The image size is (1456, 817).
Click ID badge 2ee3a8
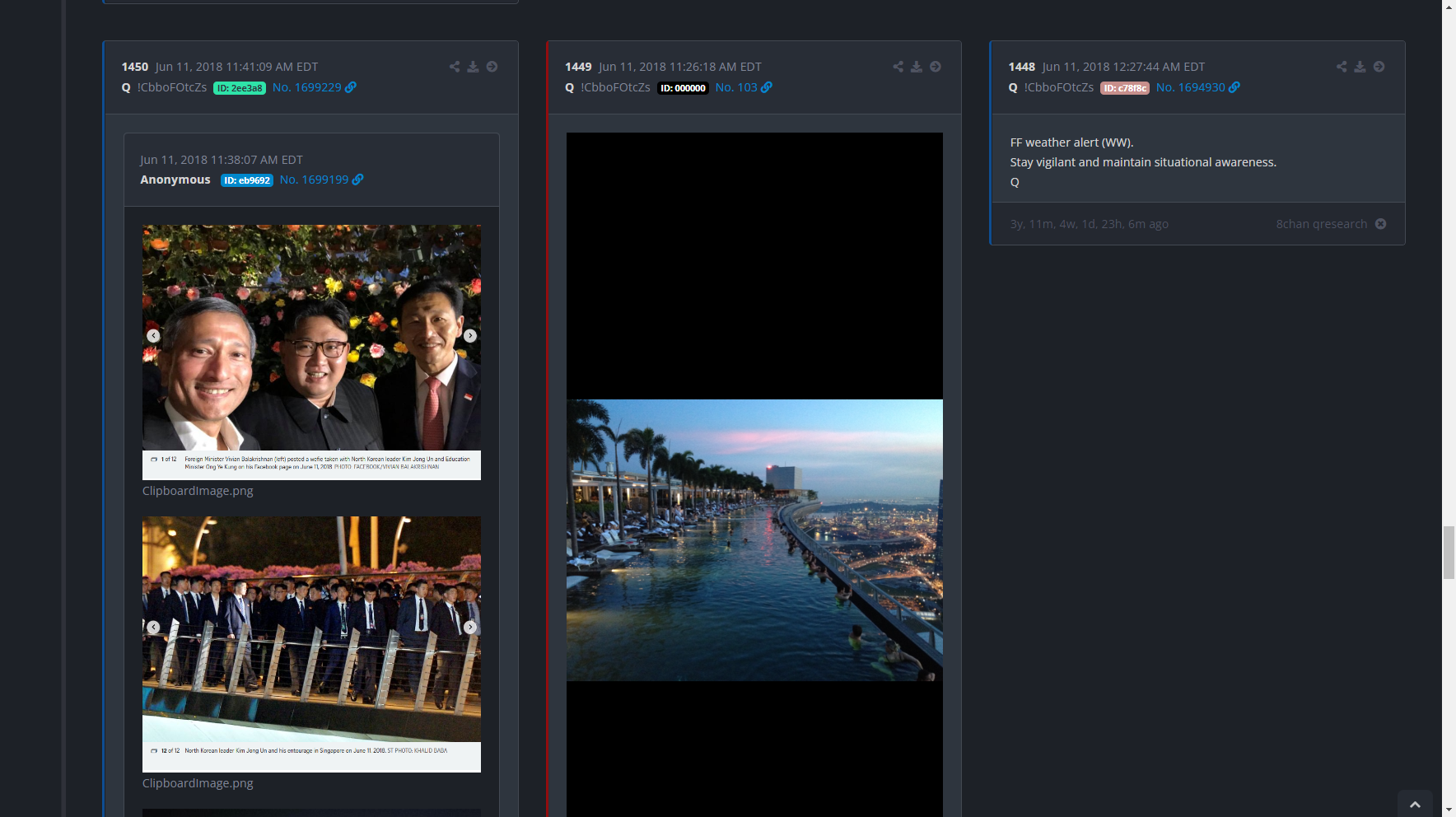click(240, 88)
